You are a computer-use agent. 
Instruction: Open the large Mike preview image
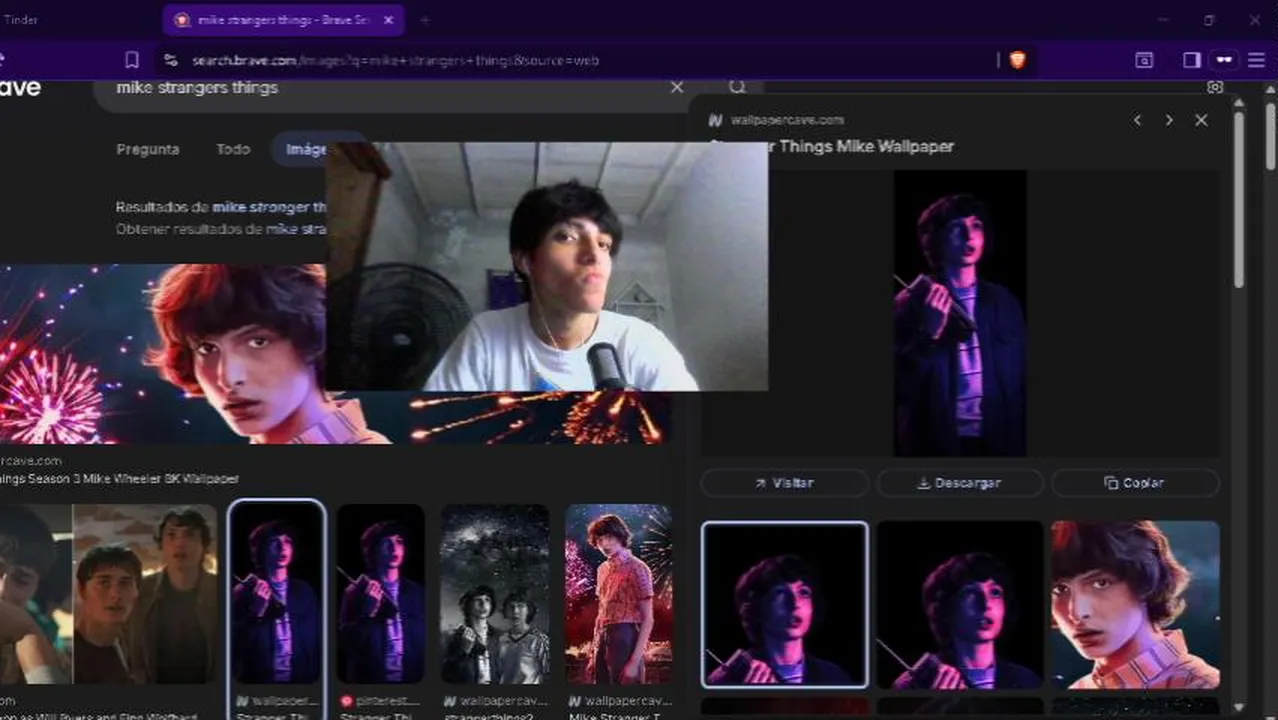pyautogui.click(x=960, y=313)
